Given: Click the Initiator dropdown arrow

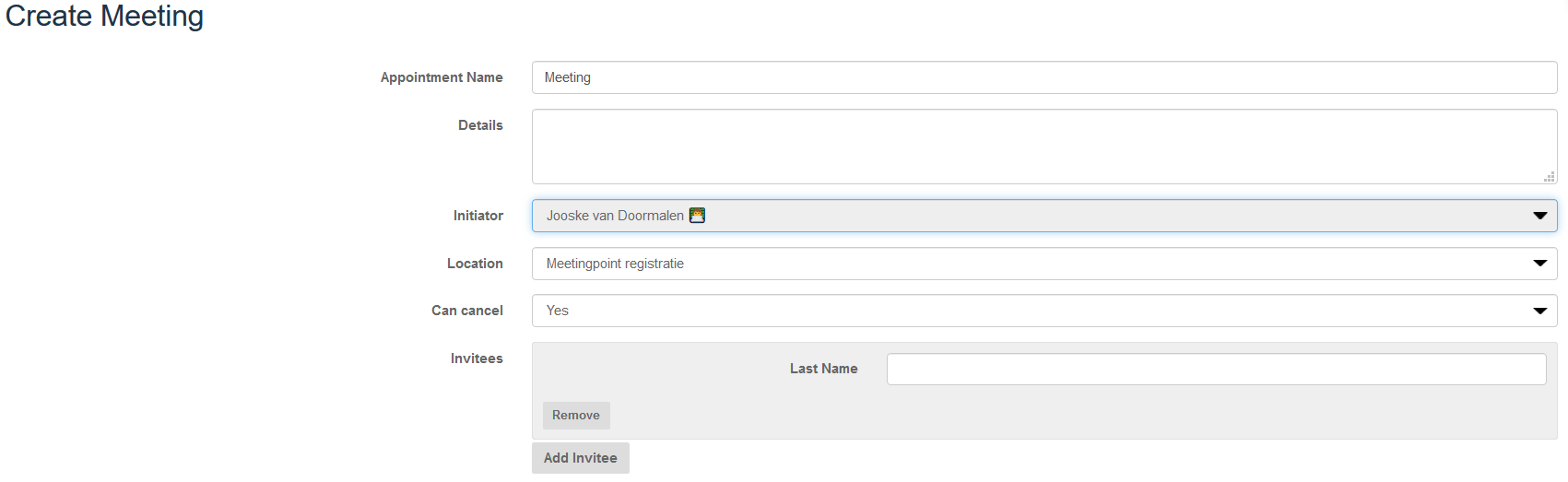Looking at the screenshot, I should click(1539, 216).
